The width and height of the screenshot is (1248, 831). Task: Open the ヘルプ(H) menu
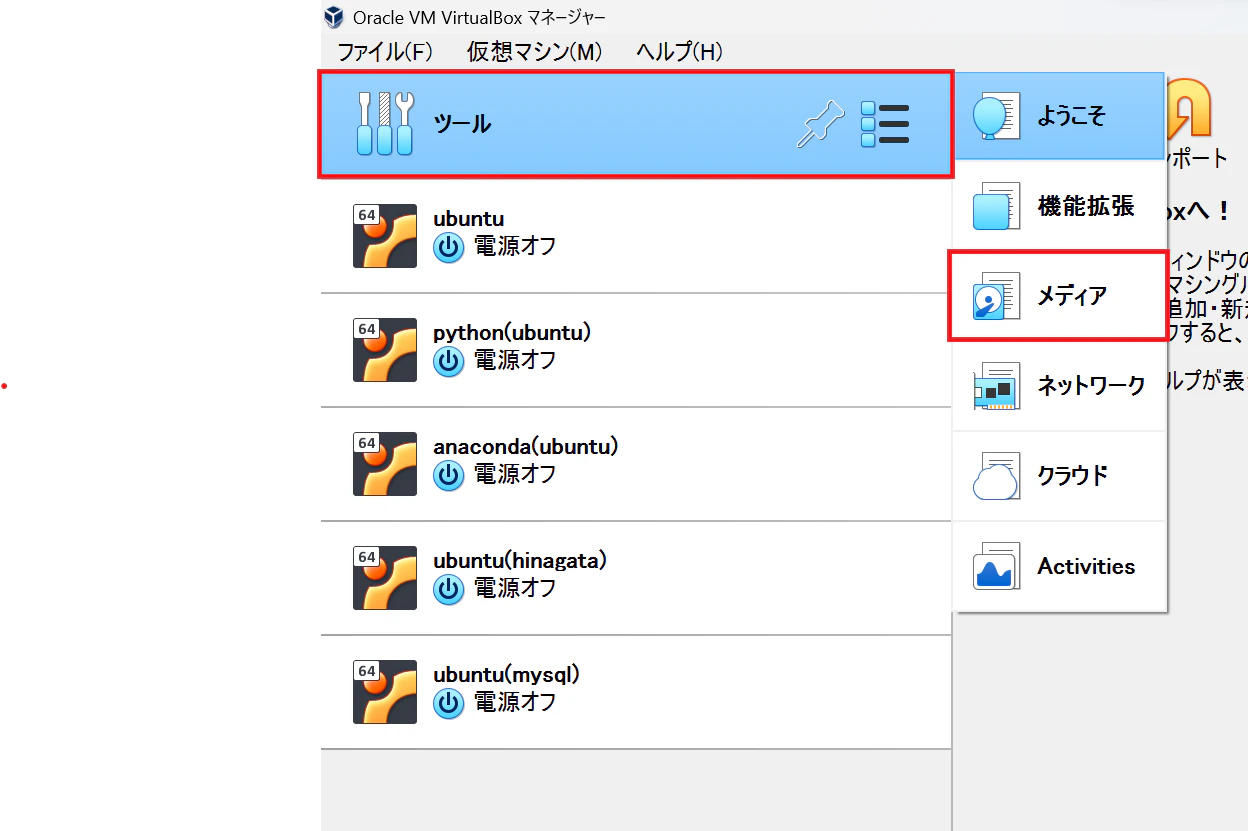(679, 52)
